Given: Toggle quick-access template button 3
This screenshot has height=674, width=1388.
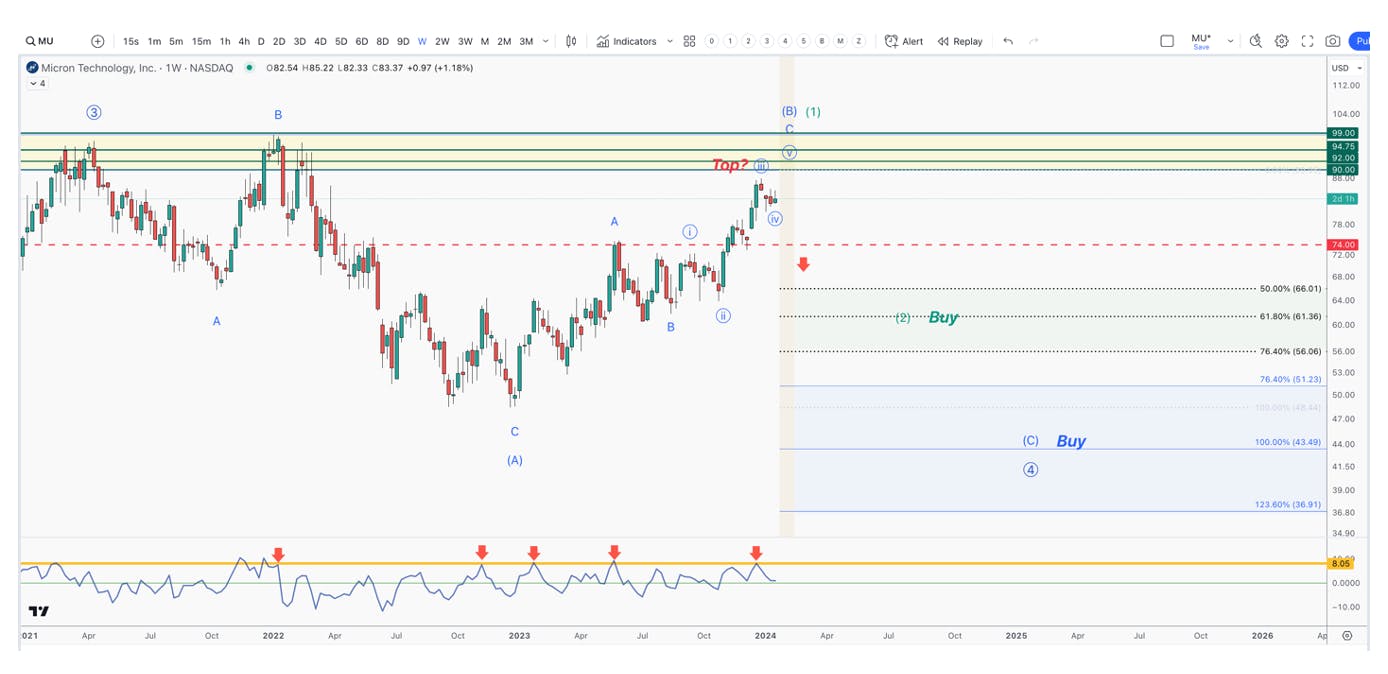Looking at the screenshot, I should pos(766,41).
